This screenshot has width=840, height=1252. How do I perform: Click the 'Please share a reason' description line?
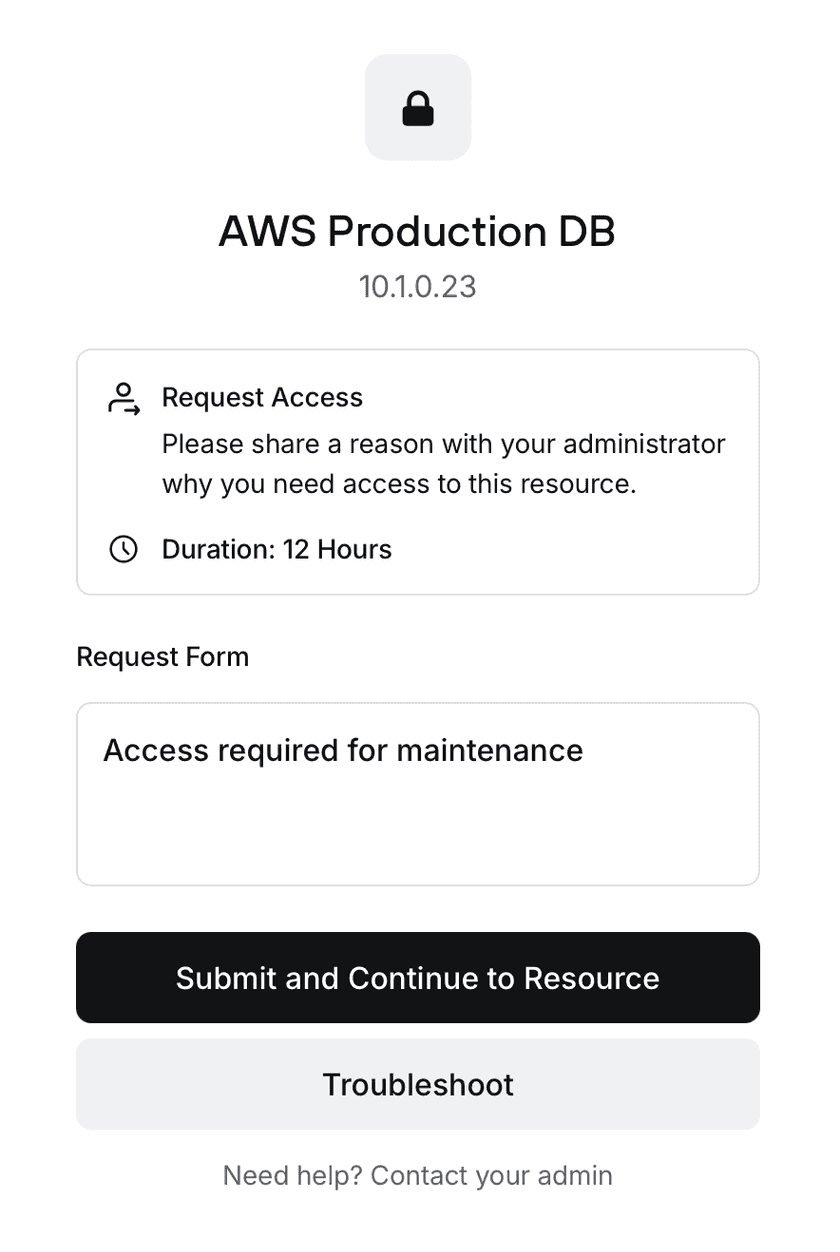pos(443,443)
